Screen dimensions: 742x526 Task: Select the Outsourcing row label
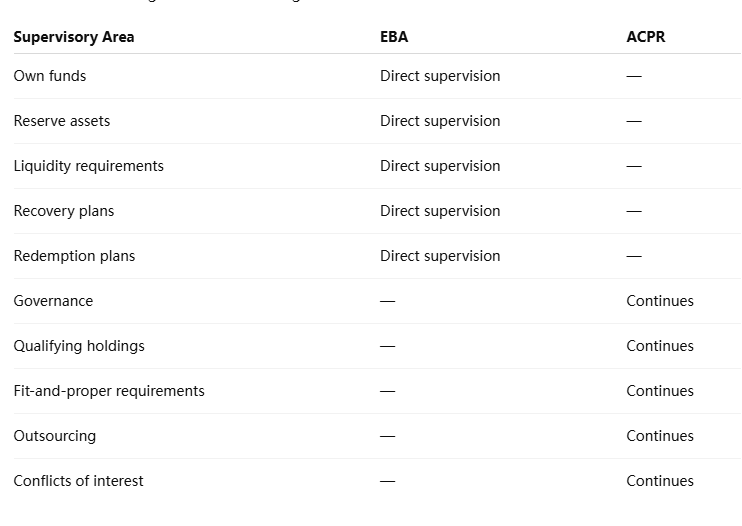[54, 436]
